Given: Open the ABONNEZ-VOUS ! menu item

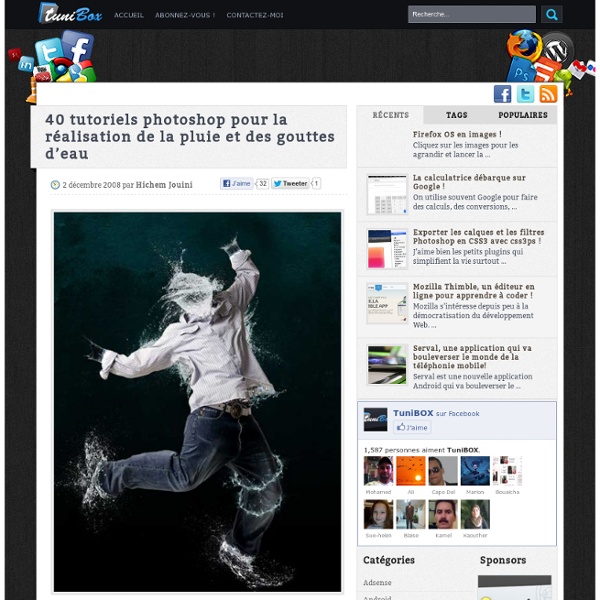Looking at the screenshot, I should pyautogui.click(x=185, y=15).
